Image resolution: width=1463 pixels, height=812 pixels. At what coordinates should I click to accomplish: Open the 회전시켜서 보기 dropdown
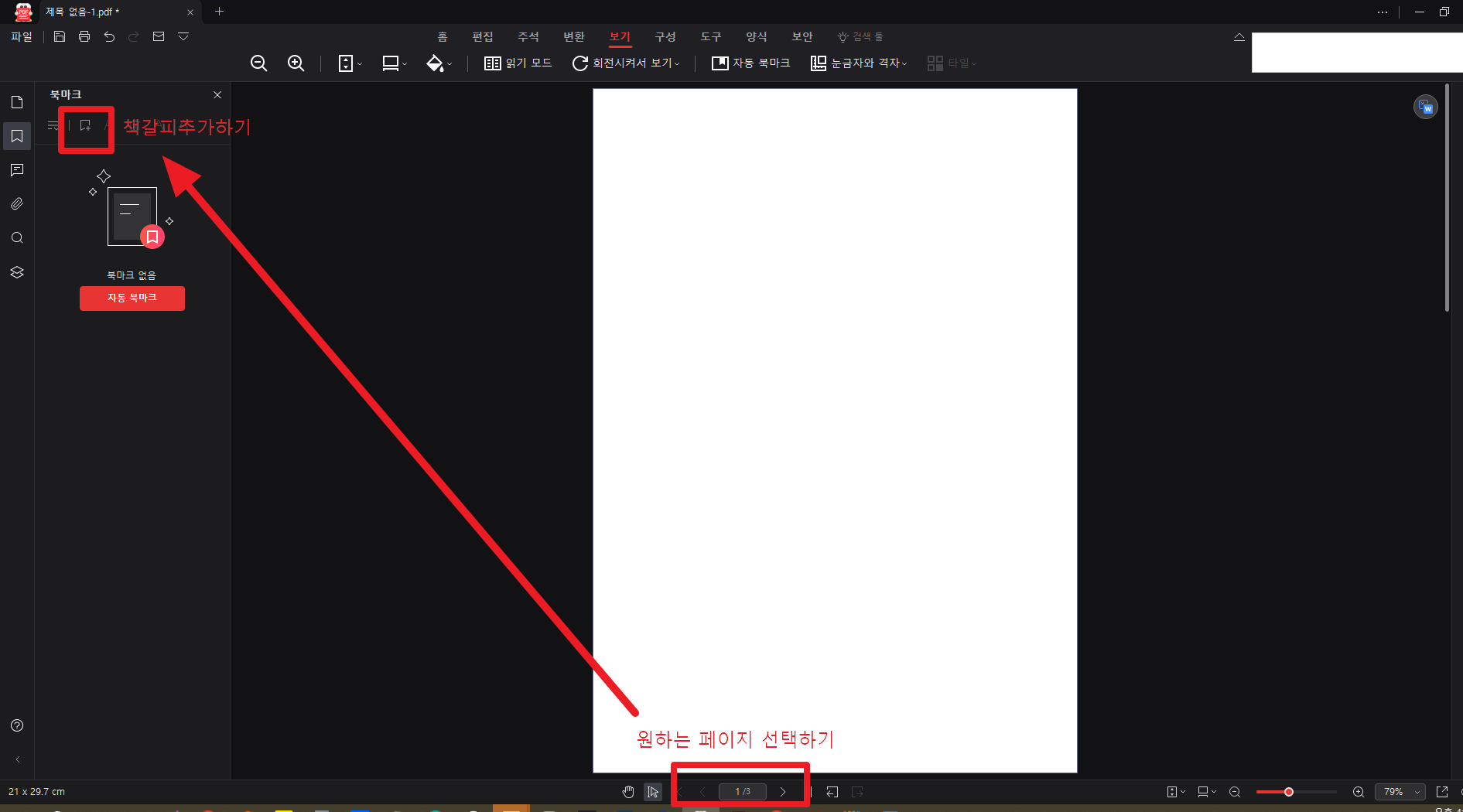coord(627,63)
